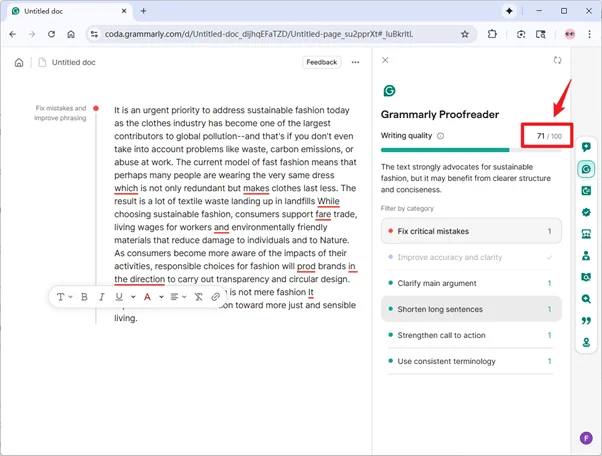Open the Citation quotes tool in sidebar
This screenshot has height=456, width=602.
[x=586, y=321]
